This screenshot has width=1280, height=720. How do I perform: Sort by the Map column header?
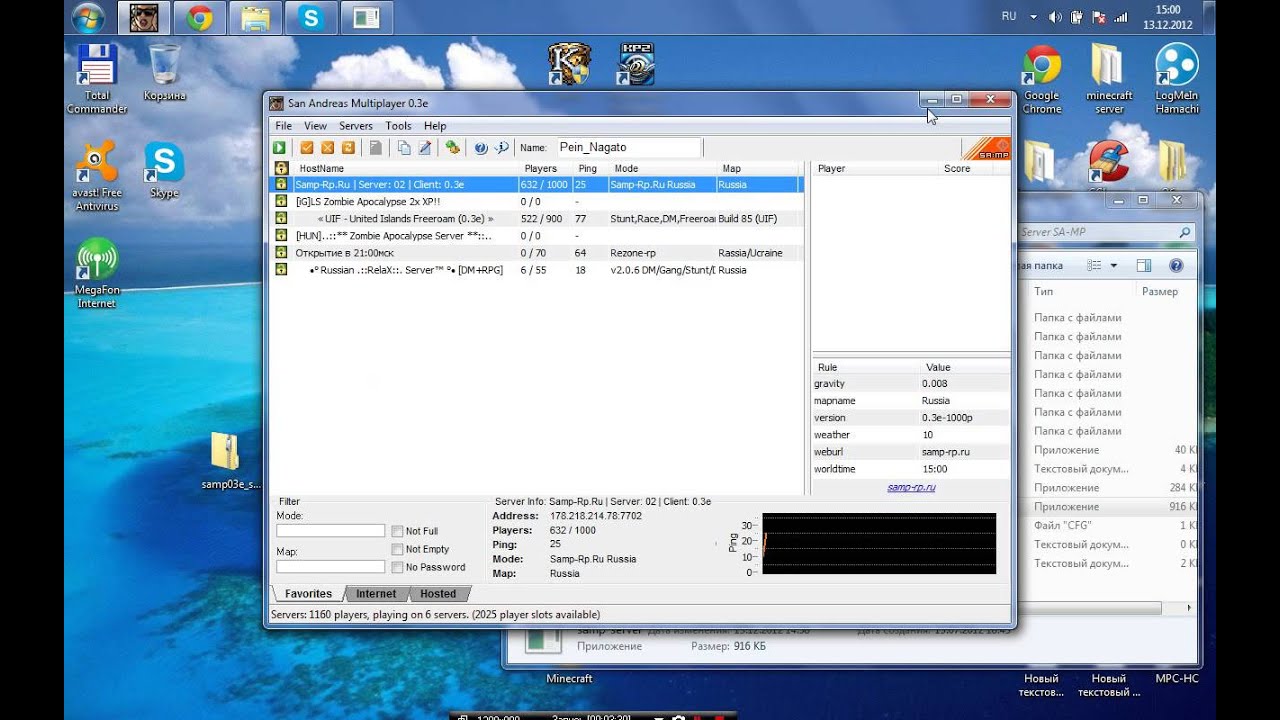tap(757, 169)
